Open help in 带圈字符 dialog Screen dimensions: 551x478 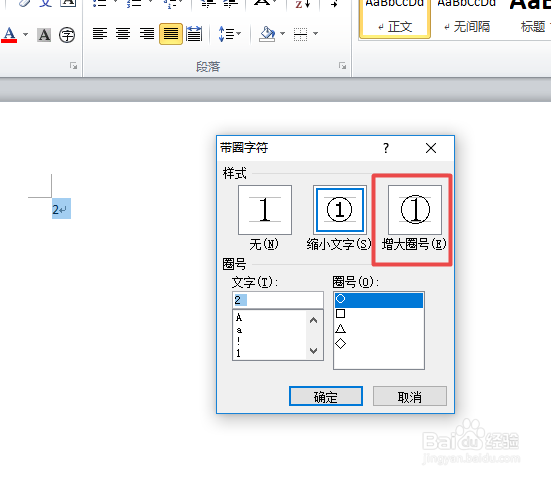386,148
